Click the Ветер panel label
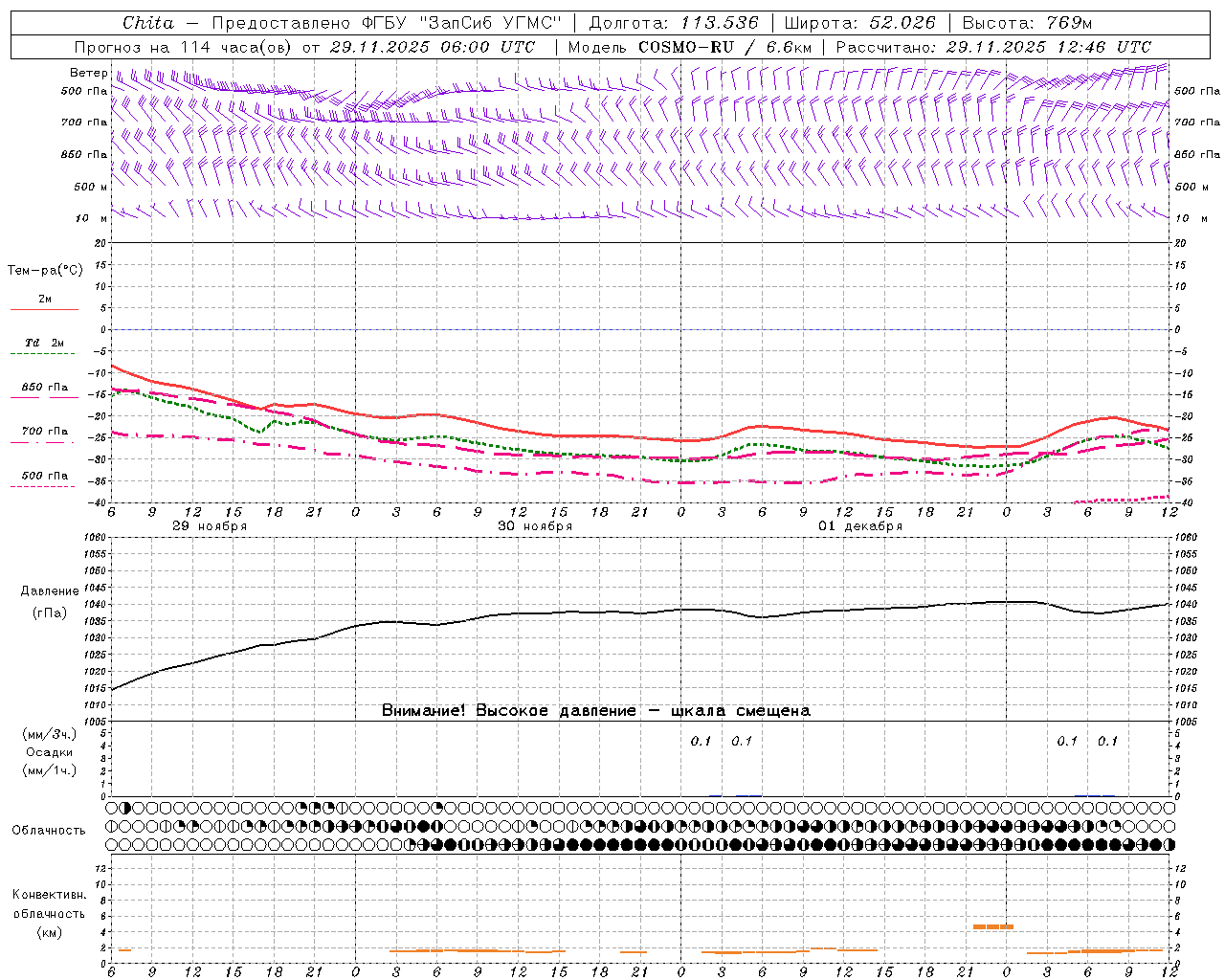 click(88, 73)
